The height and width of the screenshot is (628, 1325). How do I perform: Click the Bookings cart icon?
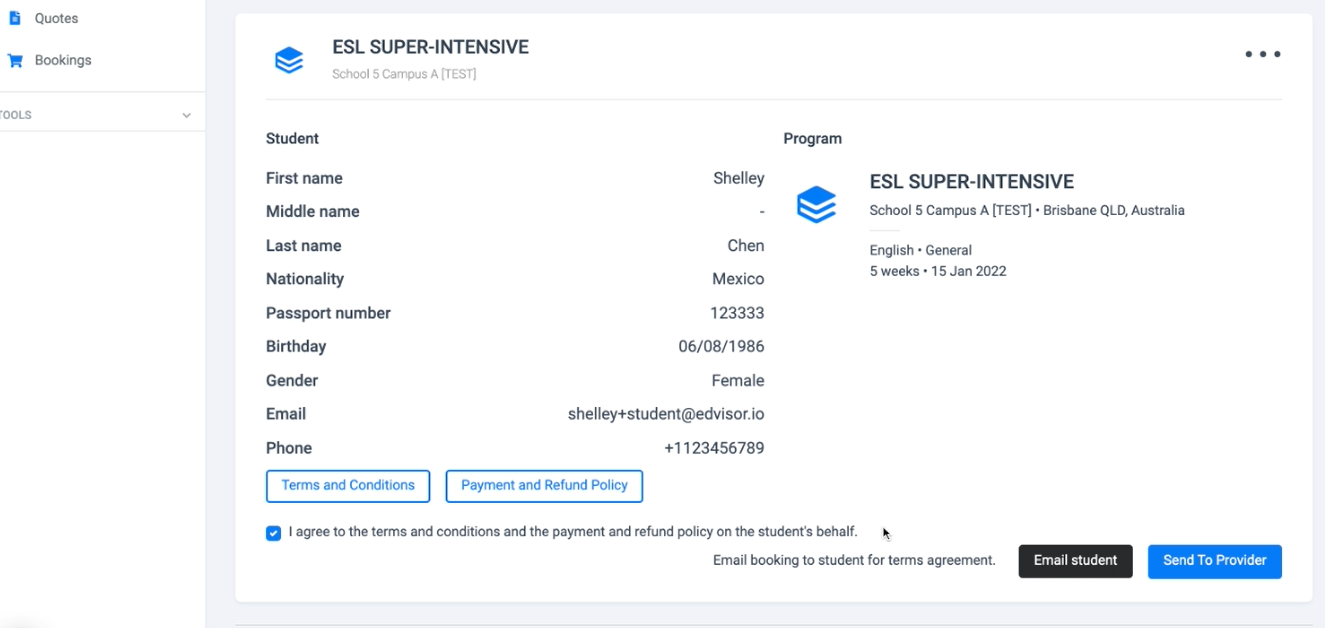point(15,60)
